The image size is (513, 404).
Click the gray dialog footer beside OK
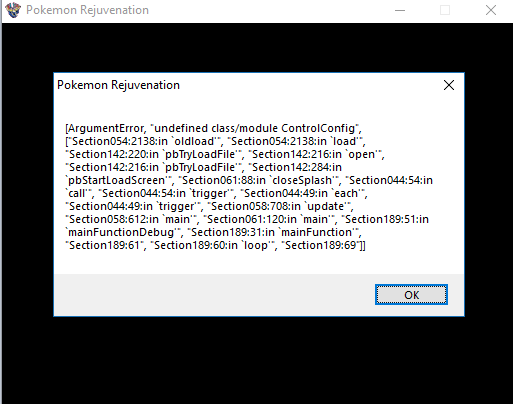[213, 295]
